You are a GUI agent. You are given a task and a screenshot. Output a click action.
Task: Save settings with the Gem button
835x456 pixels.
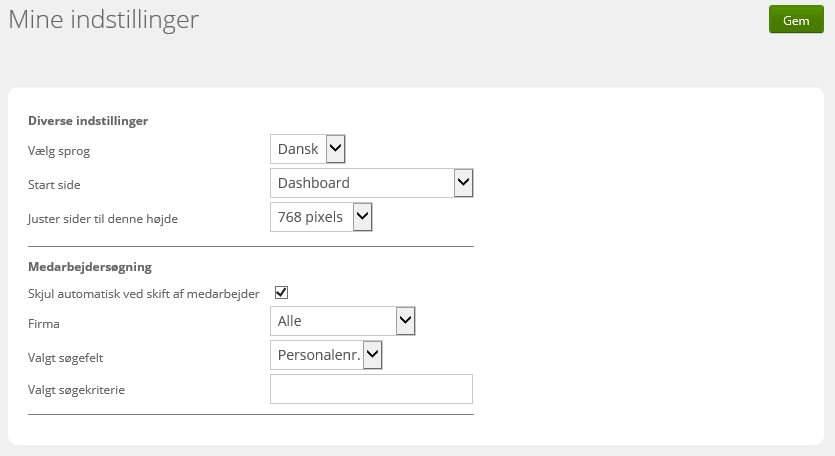click(796, 20)
